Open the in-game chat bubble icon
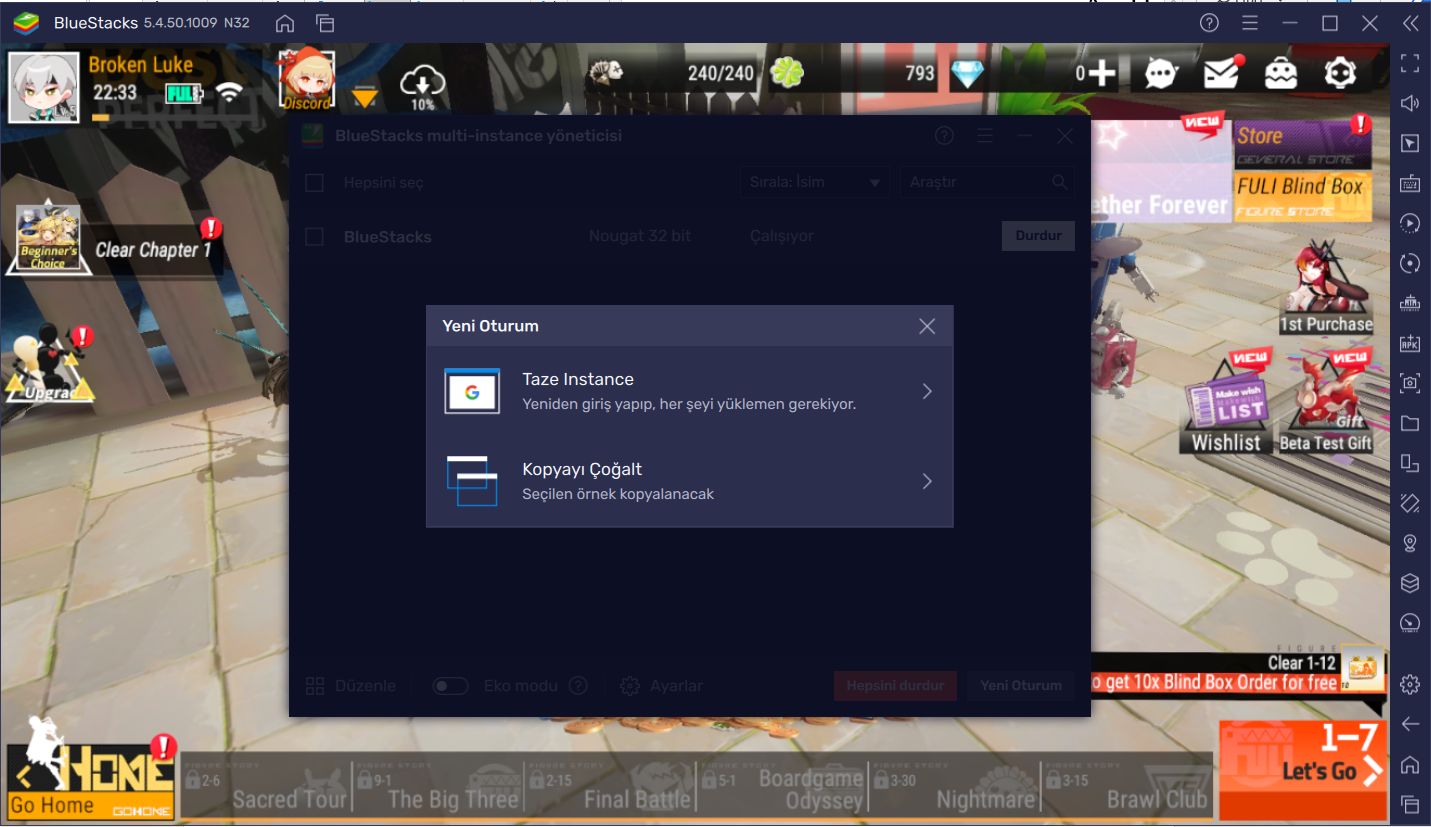The height and width of the screenshot is (827, 1431). pos(1161,73)
